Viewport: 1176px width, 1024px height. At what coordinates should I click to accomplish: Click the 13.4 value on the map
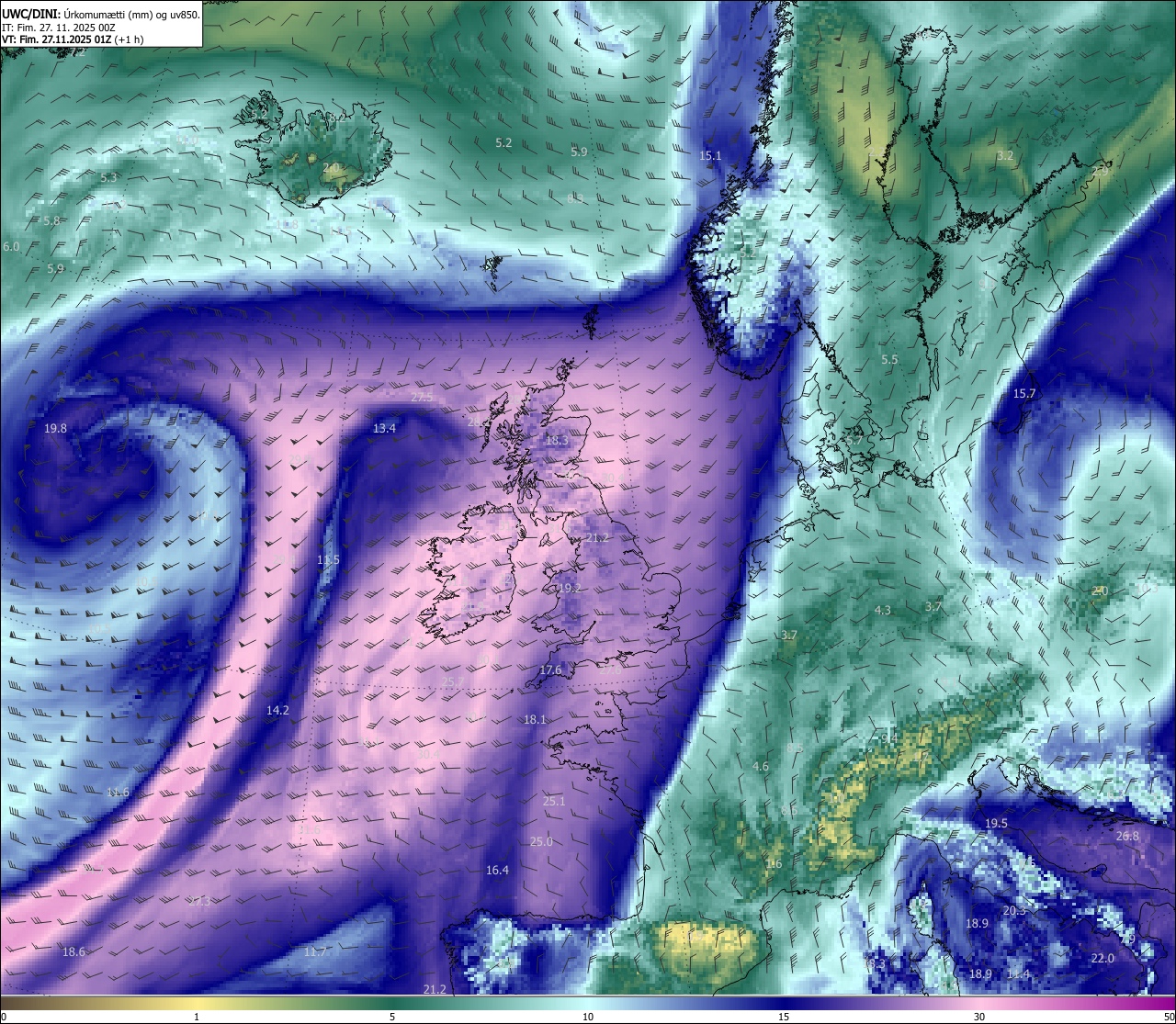[384, 429]
